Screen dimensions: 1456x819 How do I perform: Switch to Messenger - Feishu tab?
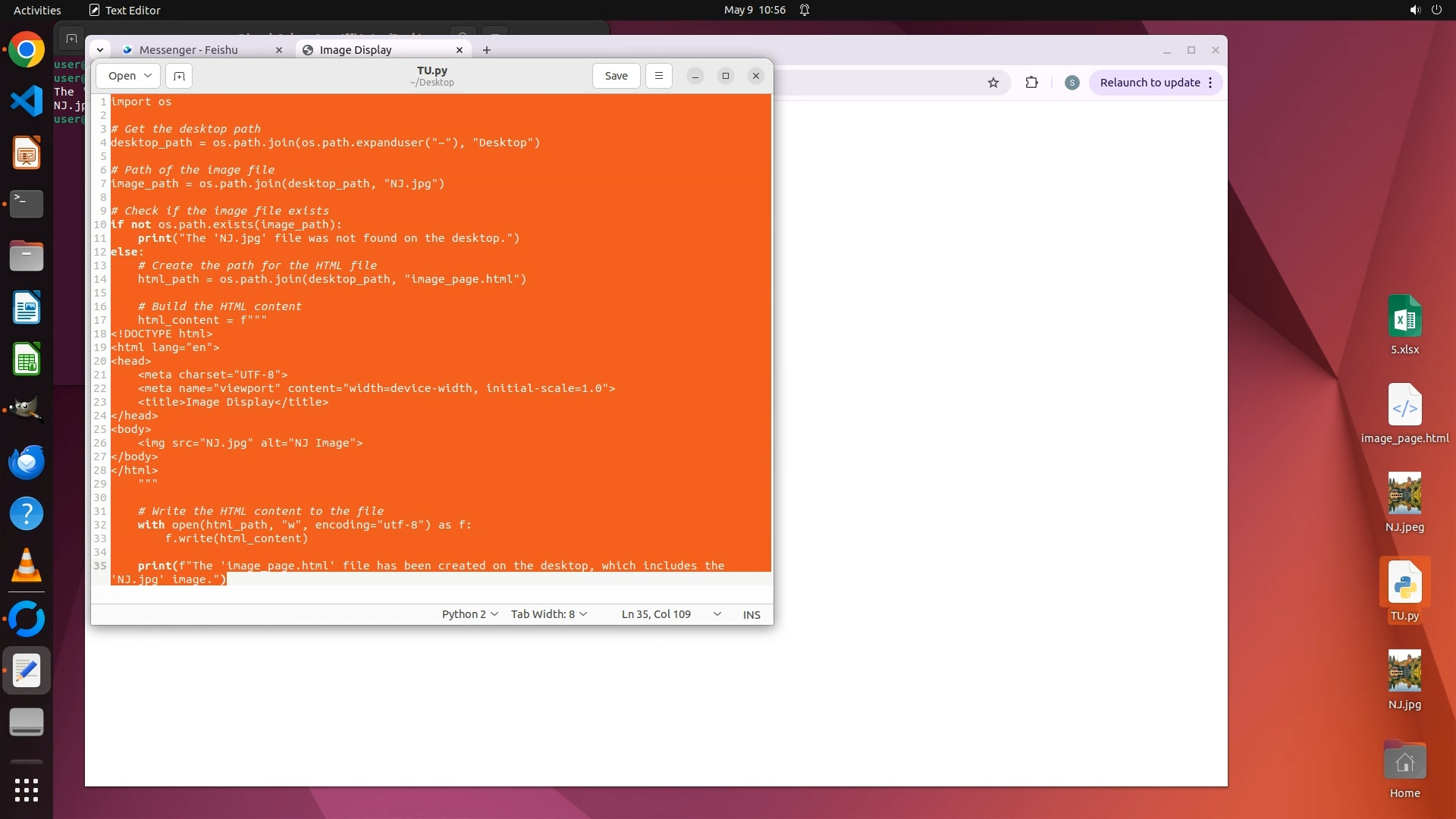pos(189,50)
